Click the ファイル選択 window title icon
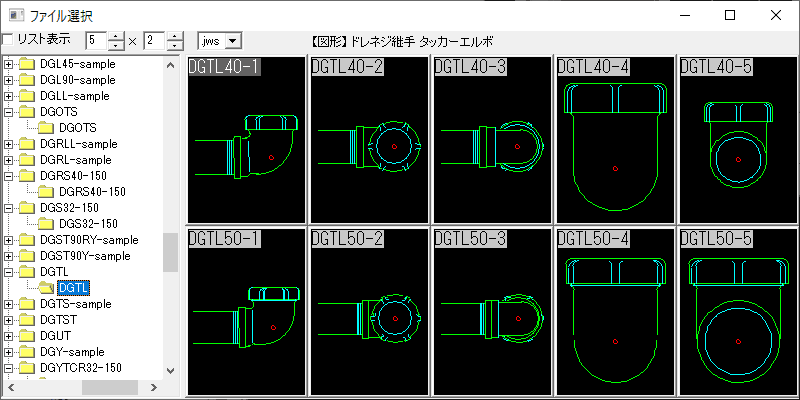 (16, 15)
